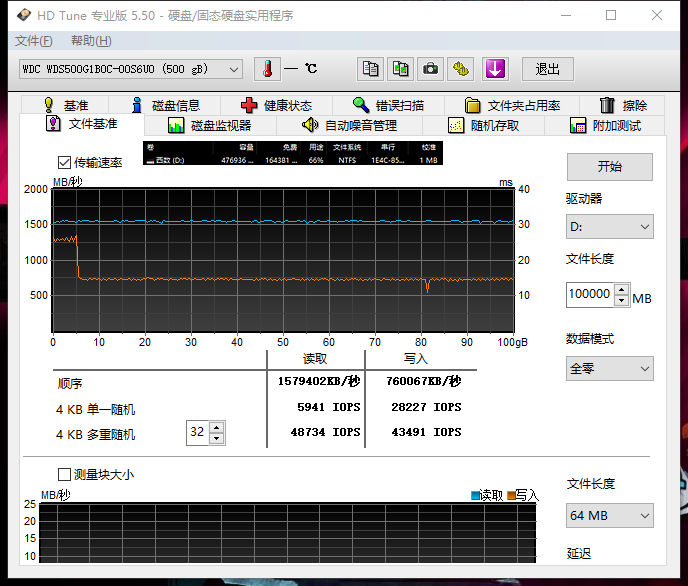The image size is (688, 586).
Task: Click the 28227 IOPS write value
Action: 426,407
